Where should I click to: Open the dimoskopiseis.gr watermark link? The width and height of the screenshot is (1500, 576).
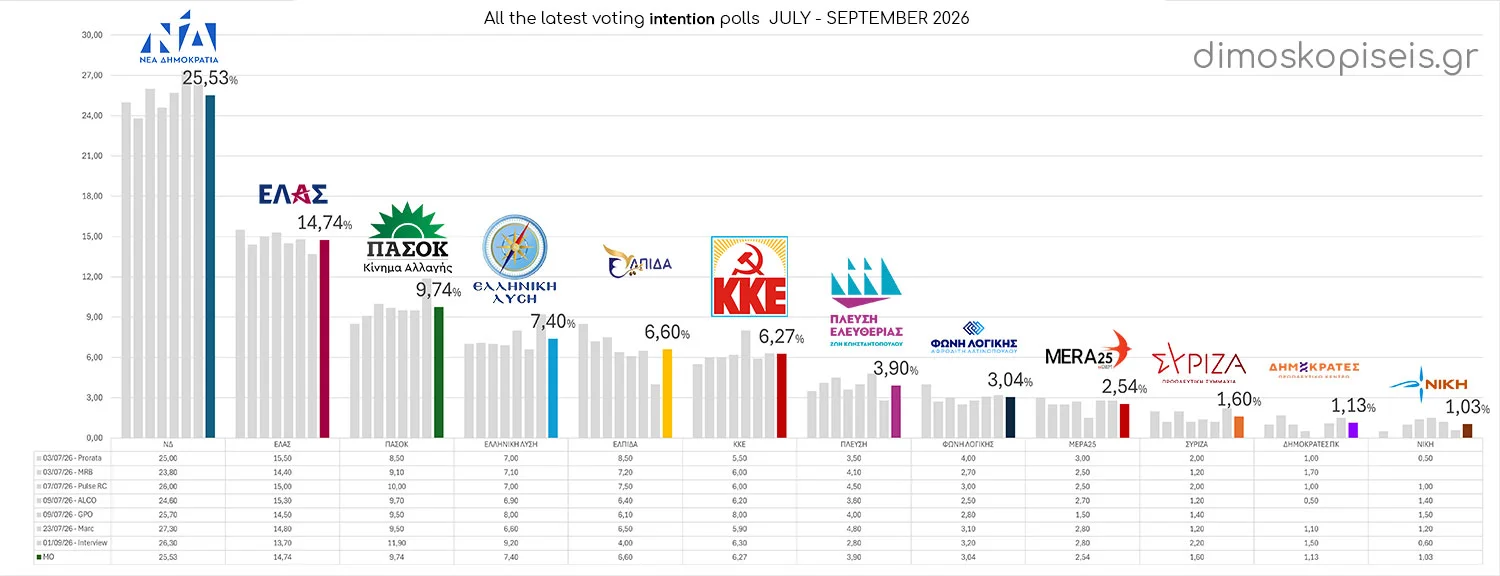coord(1335,57)
